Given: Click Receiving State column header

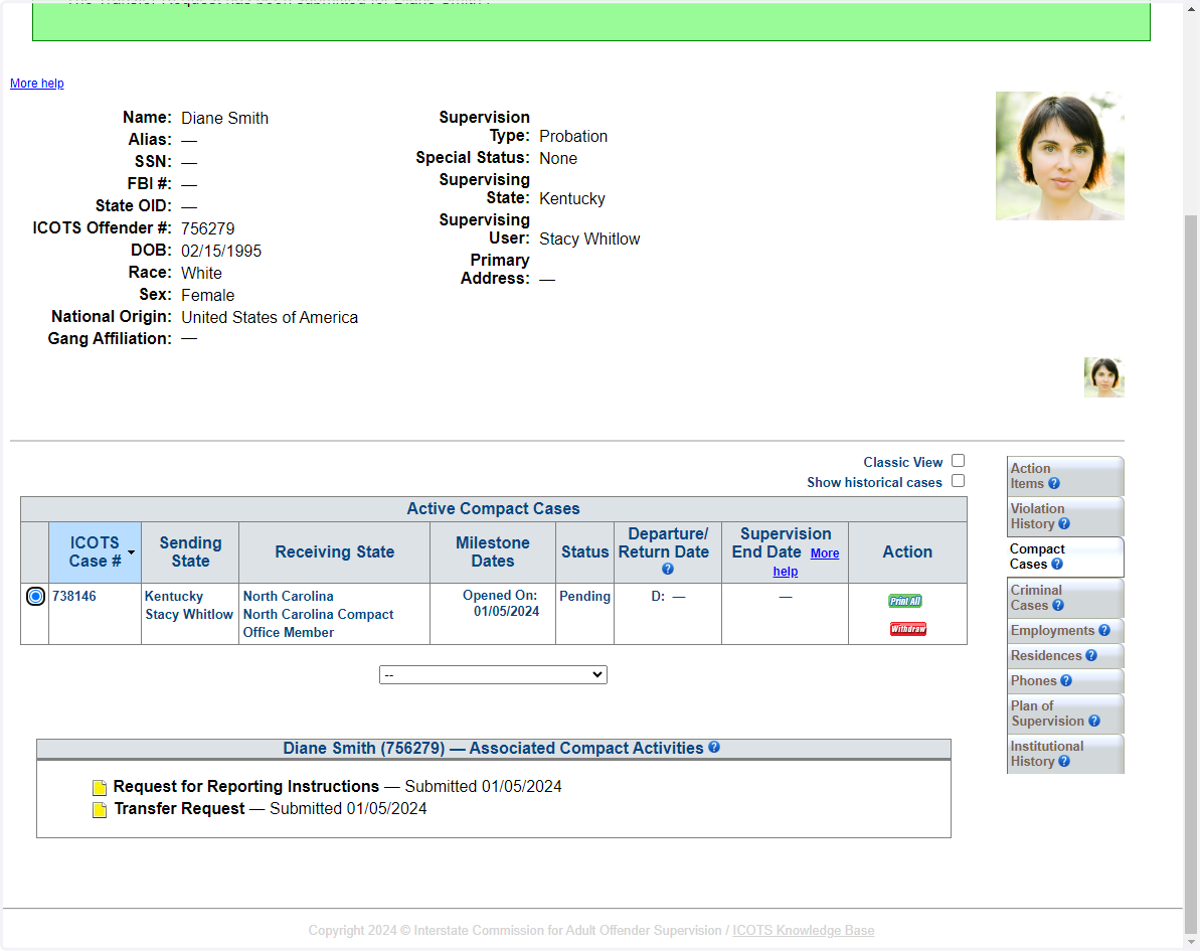Looking at the screenshot, I should pos(335,553).
